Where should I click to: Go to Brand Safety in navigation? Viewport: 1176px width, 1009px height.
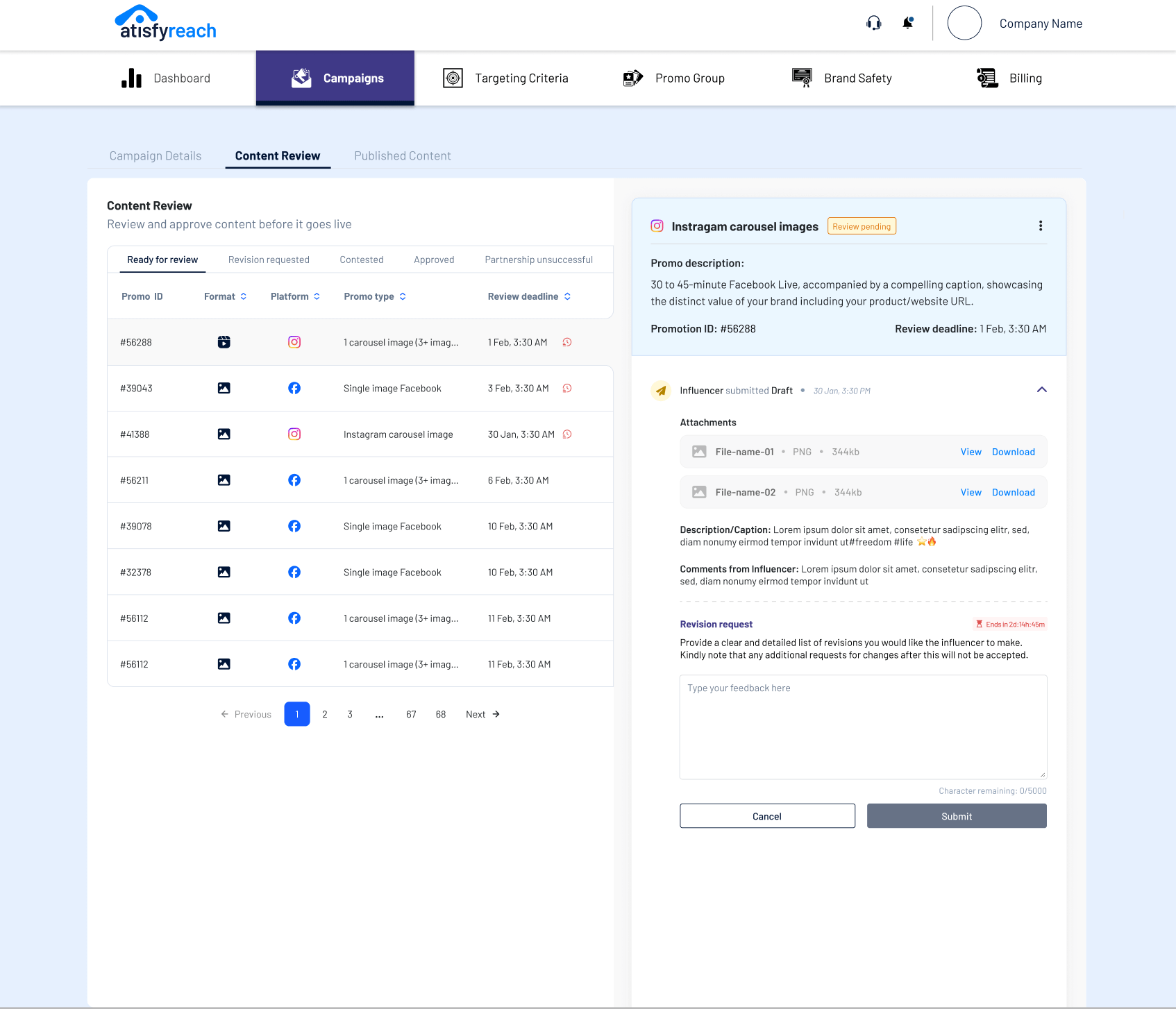tap(842, 78)
